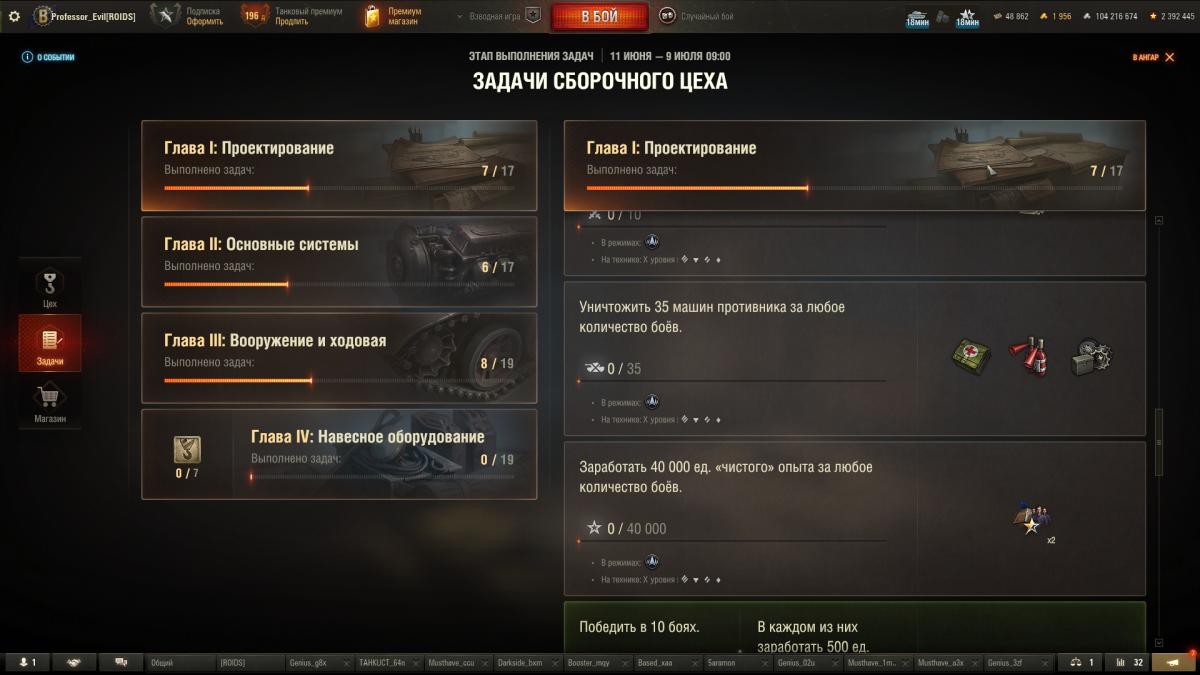The height and width of the screenshot is (675, 1200).
Task: Open Магазин cart icon in sidebar
Action: point(50,404)
